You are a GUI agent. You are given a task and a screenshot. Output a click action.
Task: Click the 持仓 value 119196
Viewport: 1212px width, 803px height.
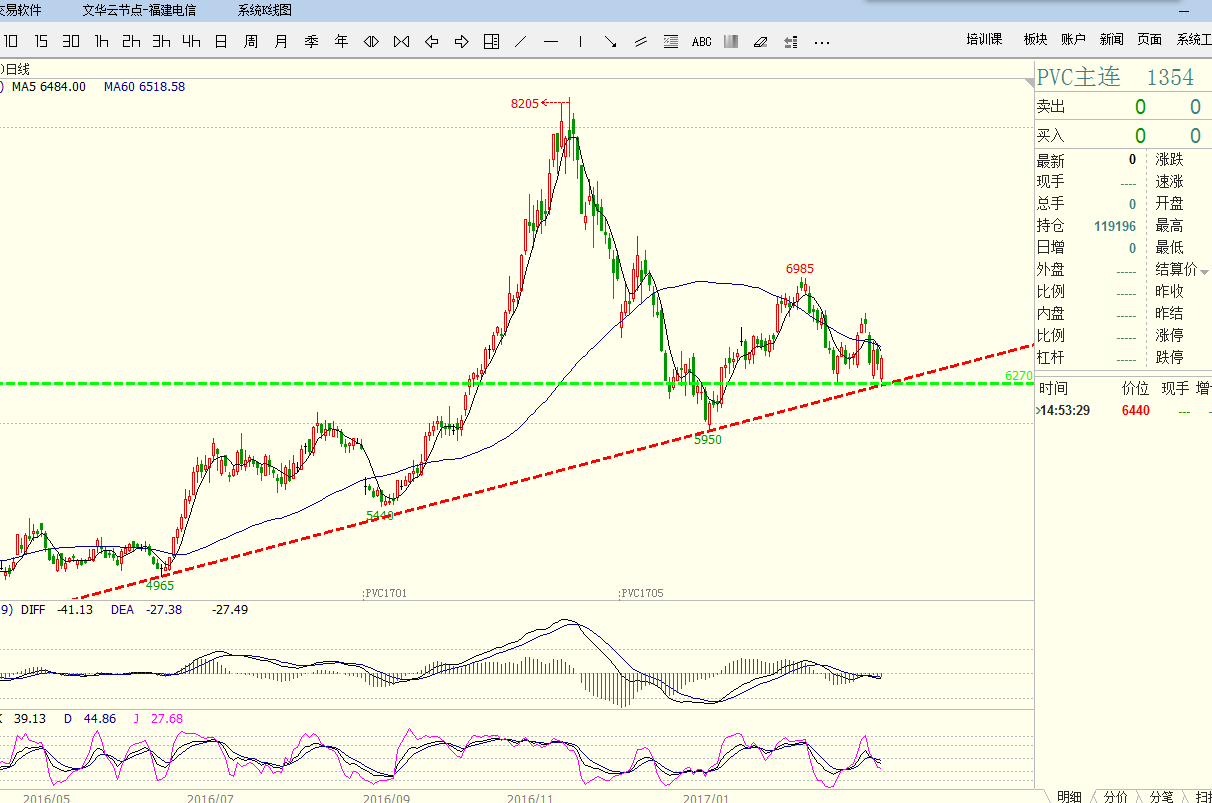click(1115, 226)
